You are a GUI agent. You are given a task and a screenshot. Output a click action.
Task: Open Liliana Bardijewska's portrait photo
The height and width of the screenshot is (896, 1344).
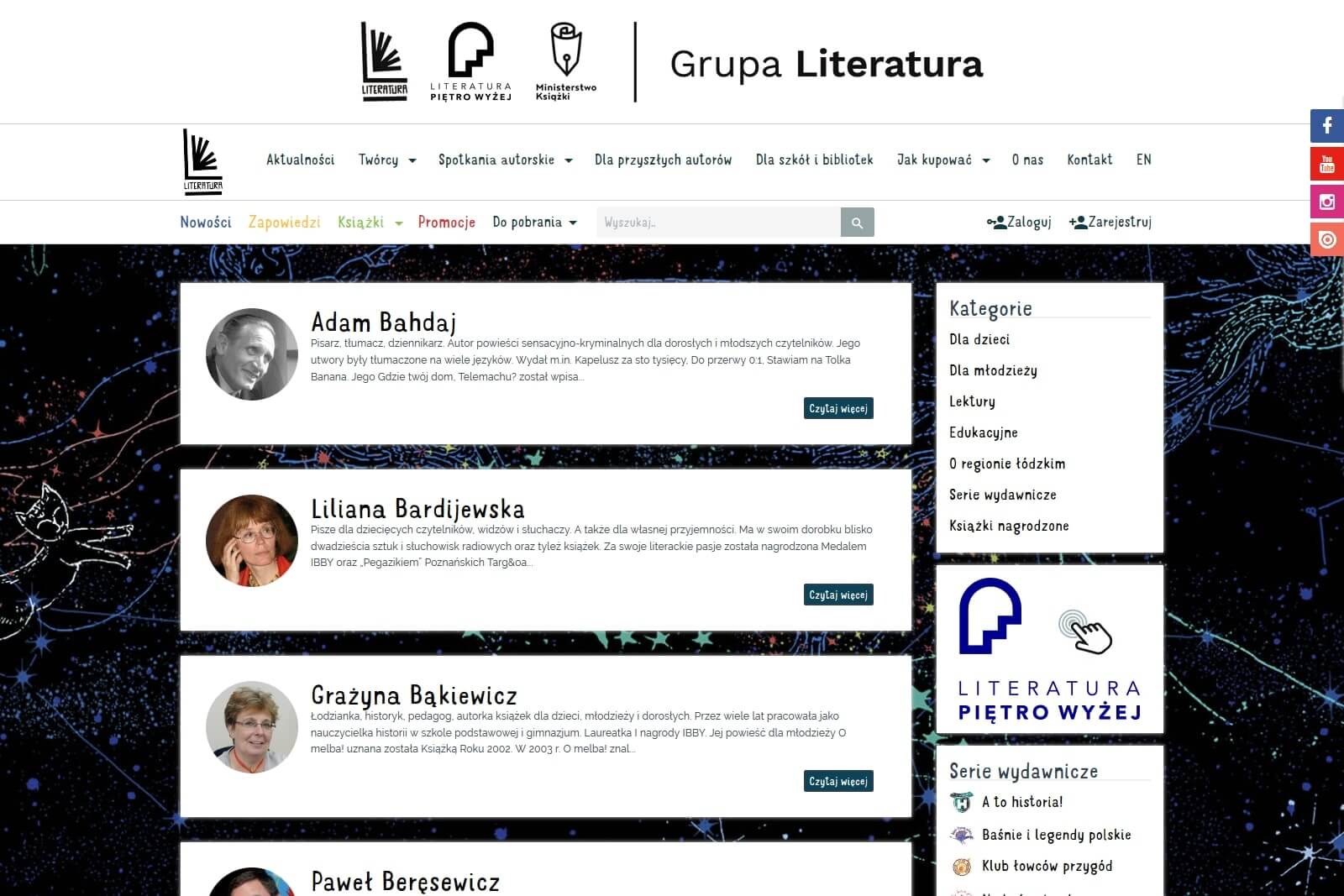click(252, 541)
